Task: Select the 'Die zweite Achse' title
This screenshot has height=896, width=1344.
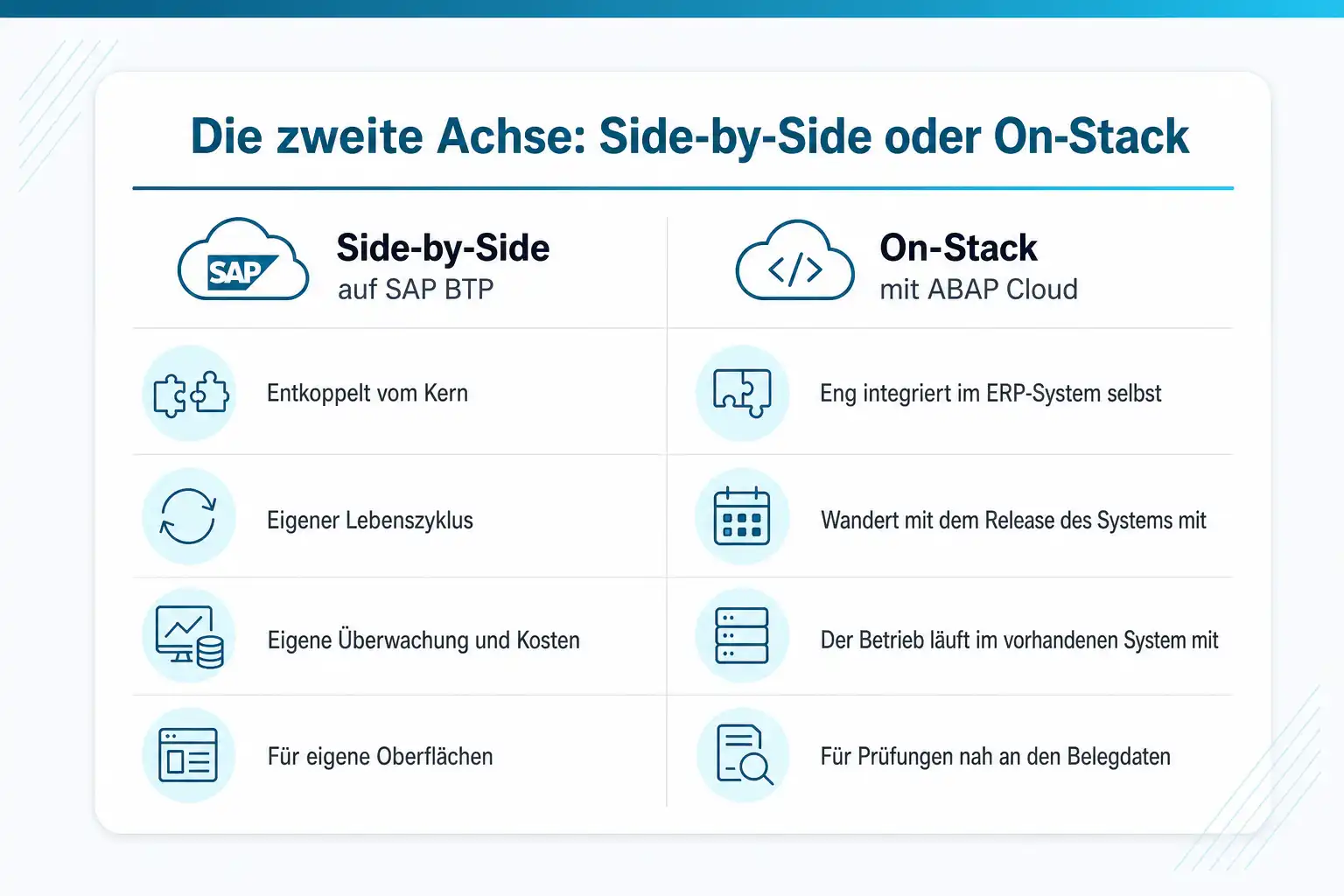Action: 690,136
